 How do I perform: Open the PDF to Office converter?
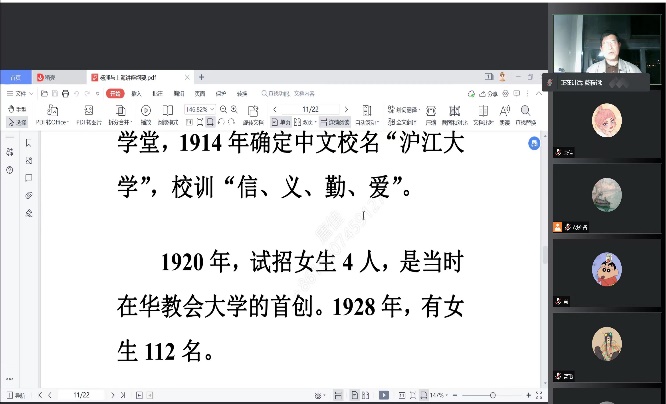pos(52,115)
